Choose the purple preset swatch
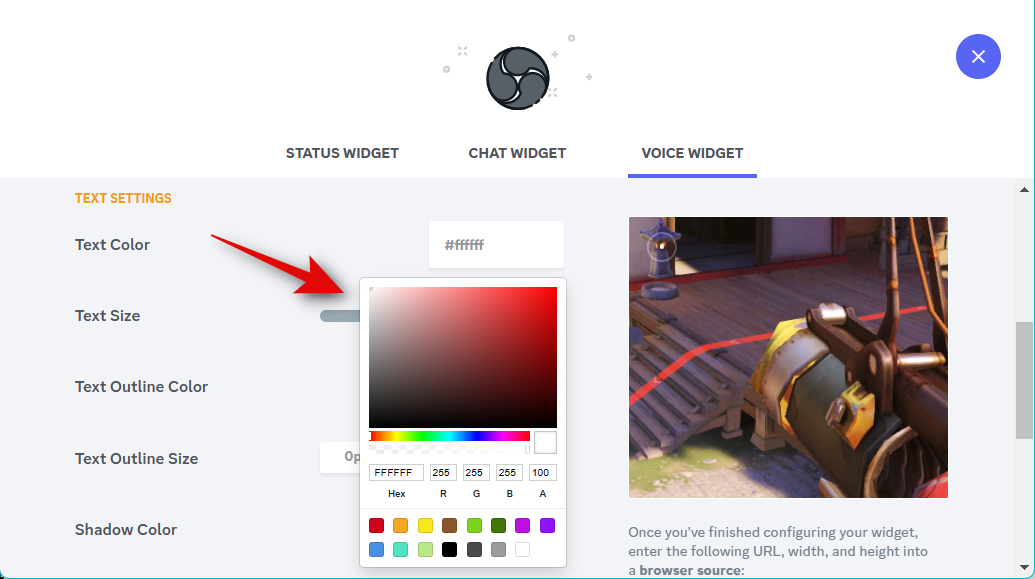 [547, 526]
